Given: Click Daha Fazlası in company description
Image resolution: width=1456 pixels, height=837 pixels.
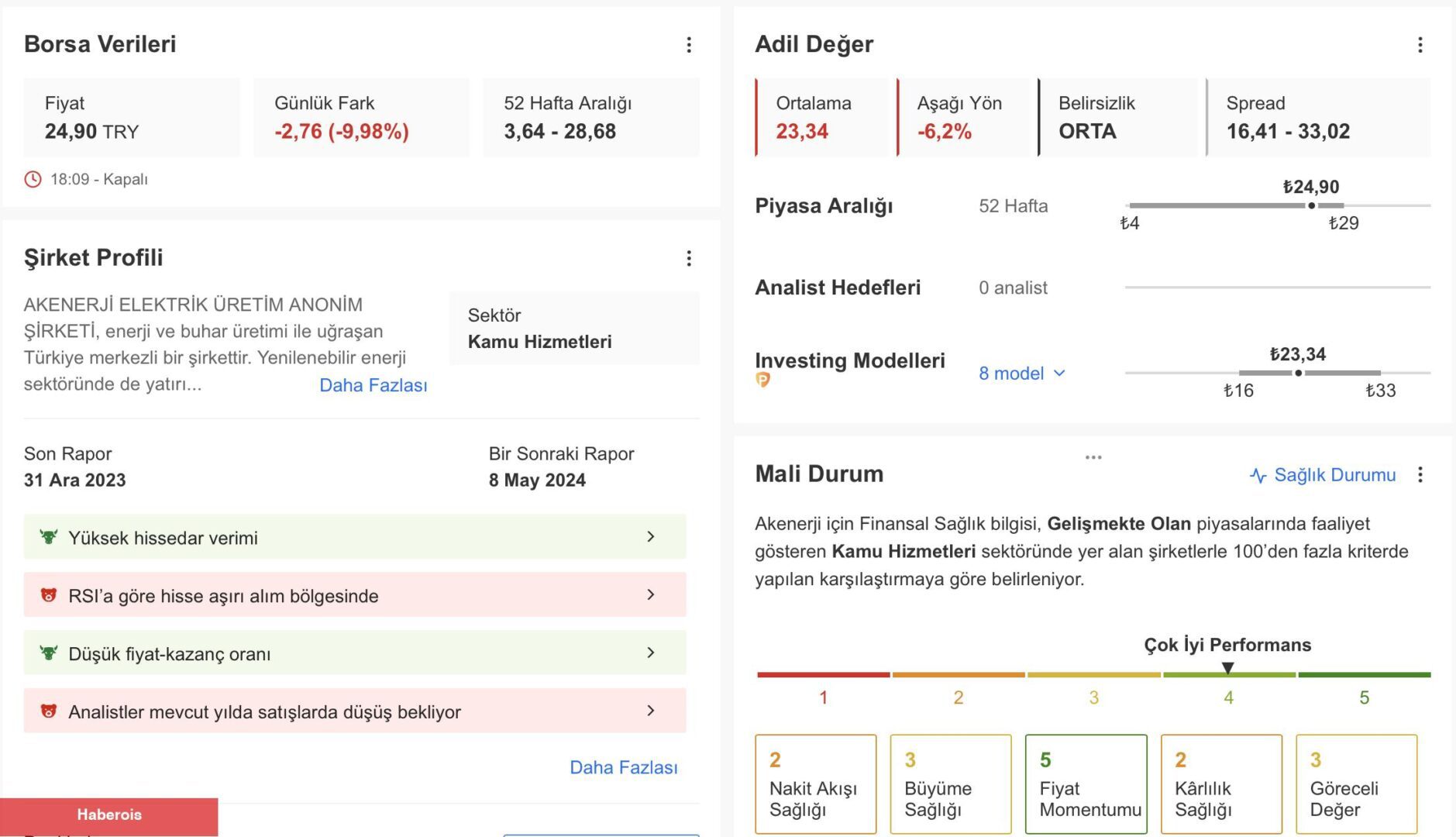Looking at the screenshot, I should click(x=373, y=385).
